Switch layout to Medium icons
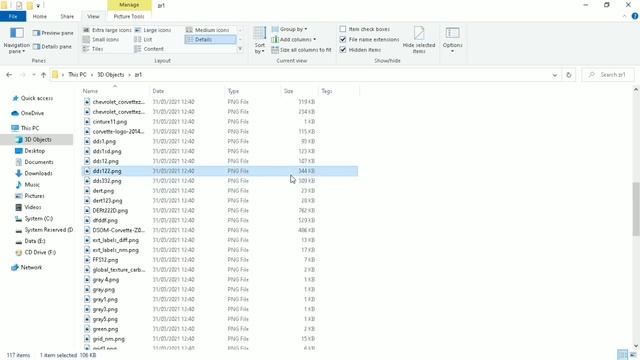Viewport: 640px width, 360px height. [208, 30]
